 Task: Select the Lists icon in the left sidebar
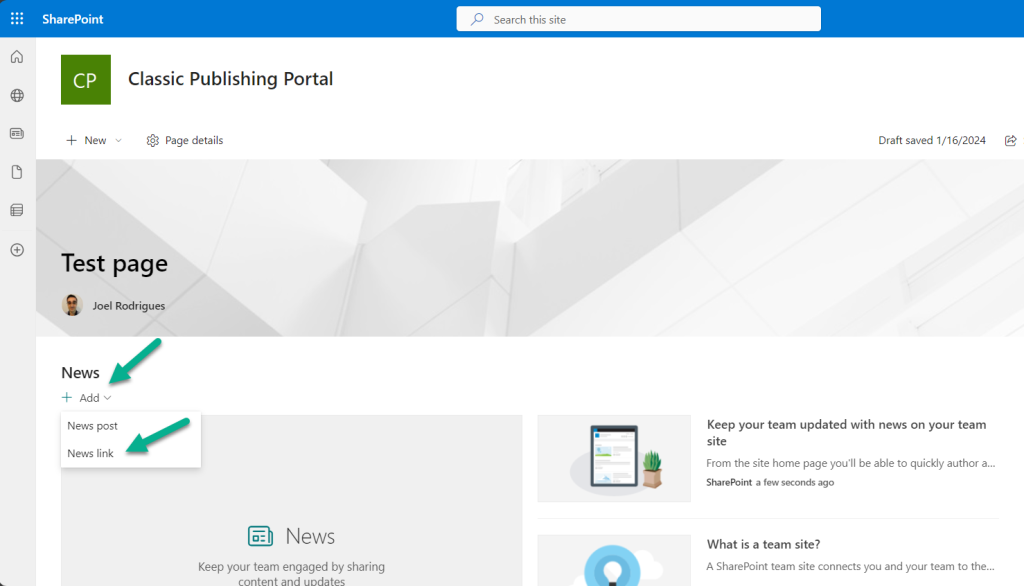click(x=16, y=209)
